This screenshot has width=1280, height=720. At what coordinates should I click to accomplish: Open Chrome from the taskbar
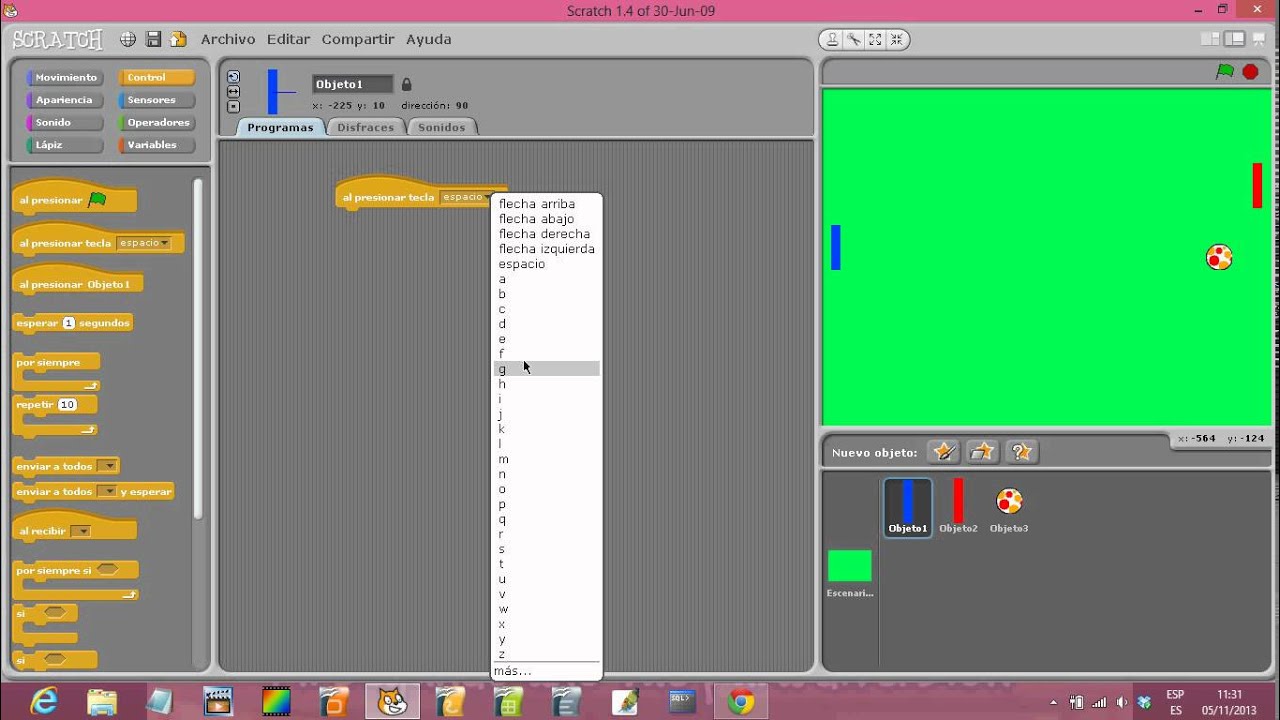coord(741,701)
